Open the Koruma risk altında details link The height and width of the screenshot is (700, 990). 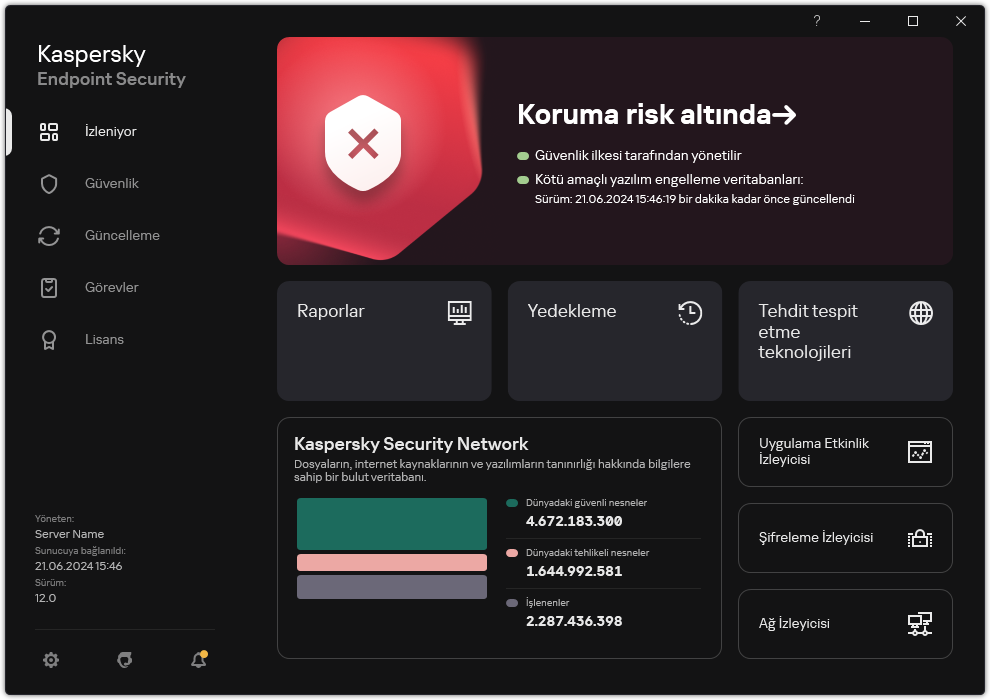pyautogui.click(x=655, y=114)
